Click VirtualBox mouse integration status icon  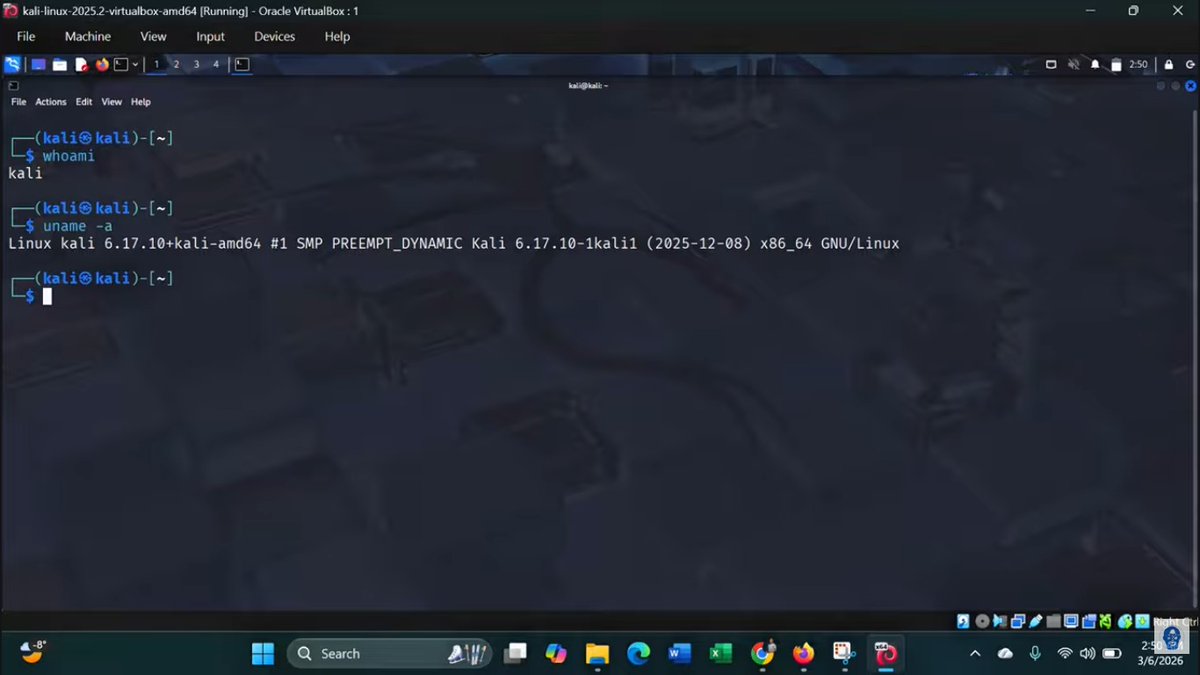pyautogui.click(x=1126, y=621)
